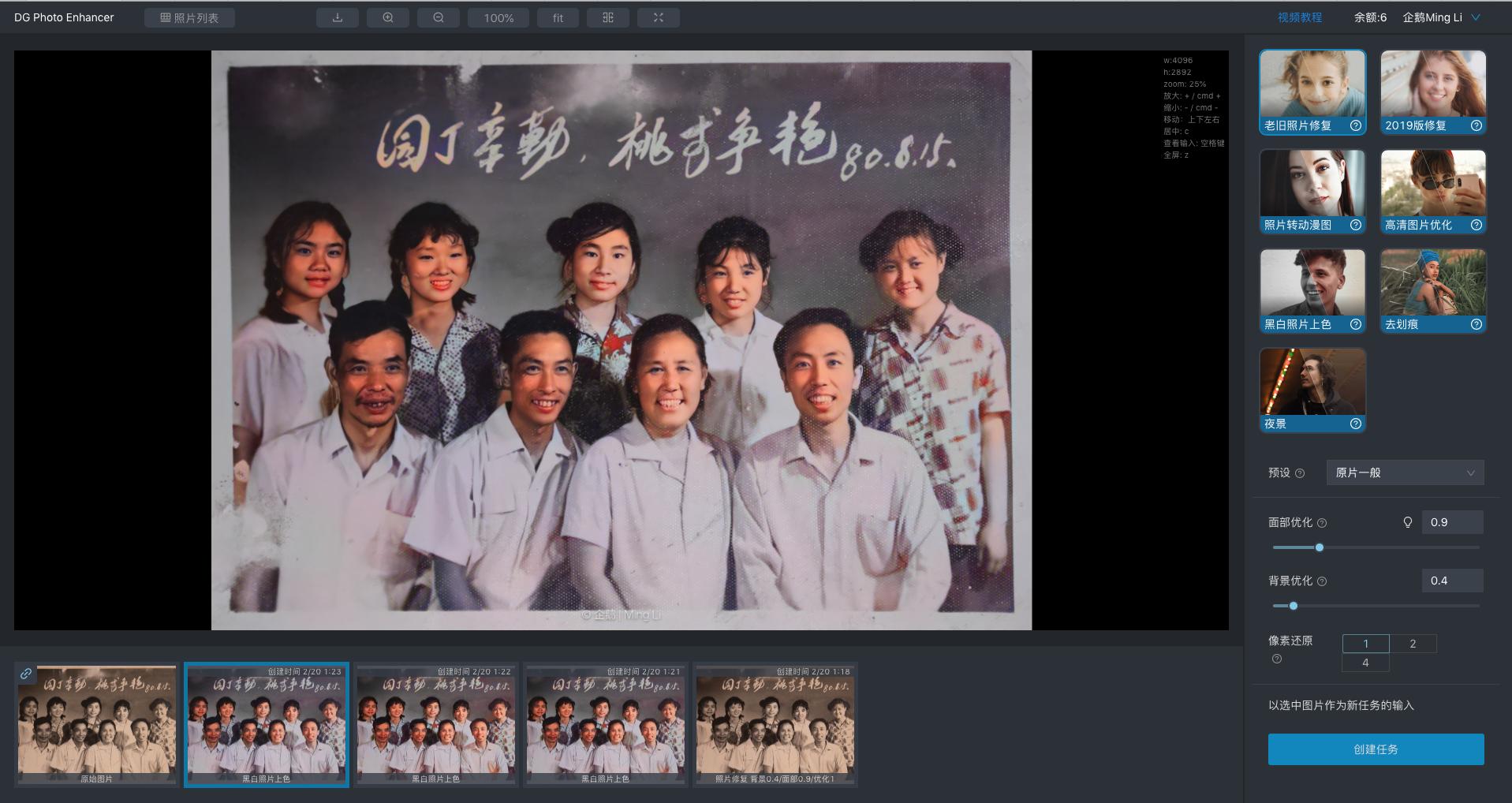Click the link icon on the original photo thumbnail
Viewport: 1512px width, 803px height.
pos(26,674)
